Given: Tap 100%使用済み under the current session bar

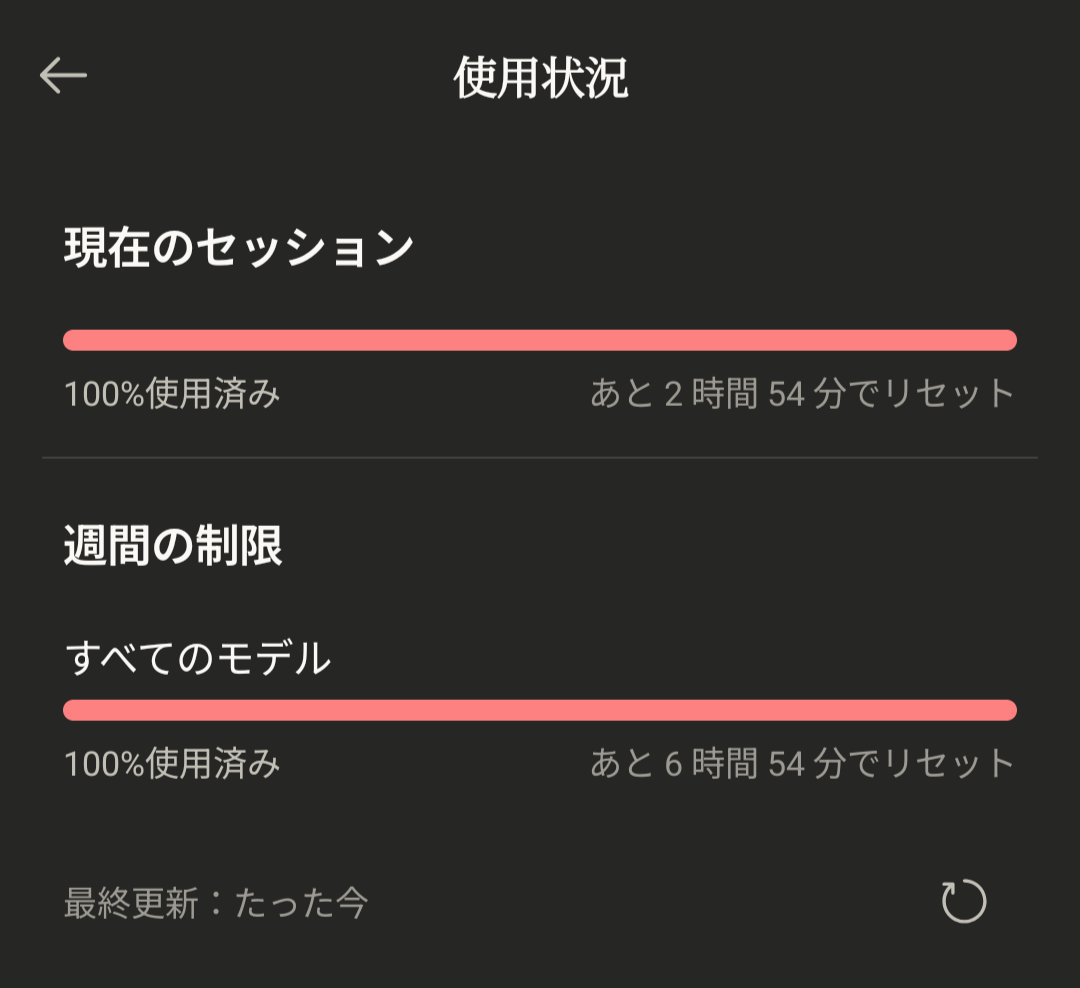Looking at the screenshot, I should pos(172,394).
